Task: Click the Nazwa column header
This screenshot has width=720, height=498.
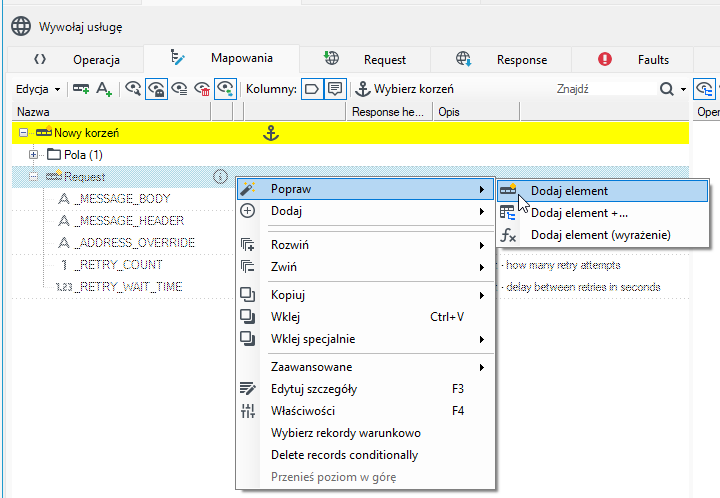Action: 111,112
